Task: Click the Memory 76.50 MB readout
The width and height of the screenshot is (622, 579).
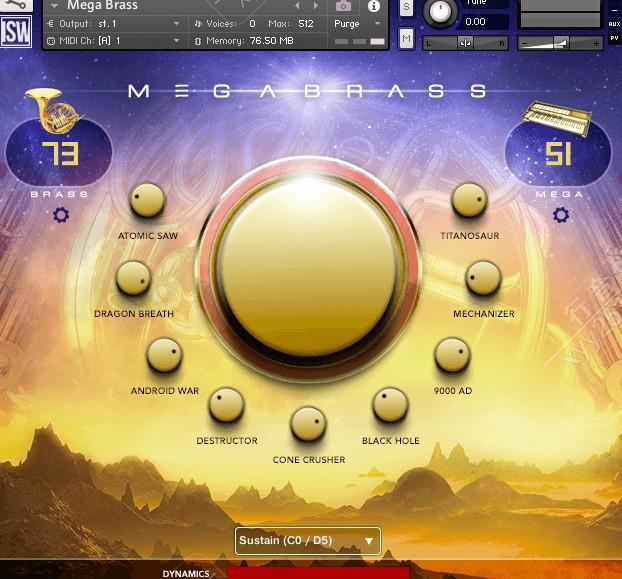Action: (x=272, y=41)
